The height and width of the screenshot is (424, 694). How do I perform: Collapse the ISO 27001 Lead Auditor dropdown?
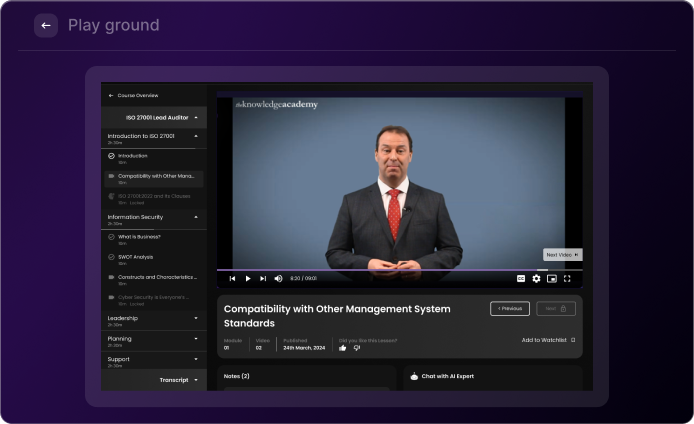(x=196, y=118)
